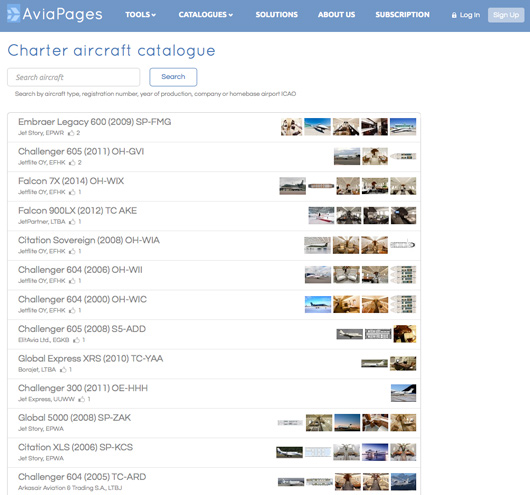
Task: Click thumbs-up icon for Challenger 604 OH-WII
Action: [72, 281]
